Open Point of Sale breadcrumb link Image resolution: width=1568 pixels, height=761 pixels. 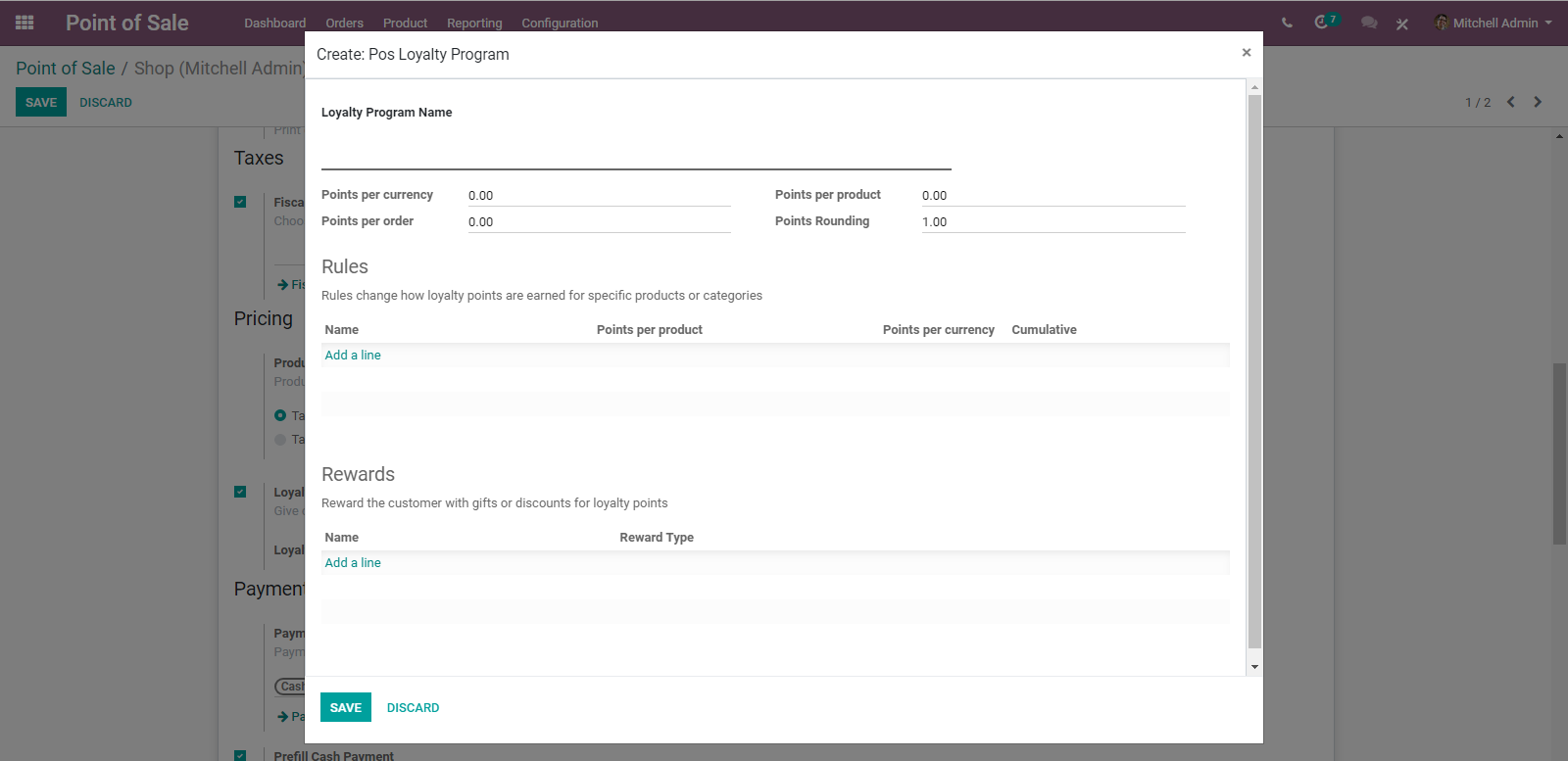66,68
